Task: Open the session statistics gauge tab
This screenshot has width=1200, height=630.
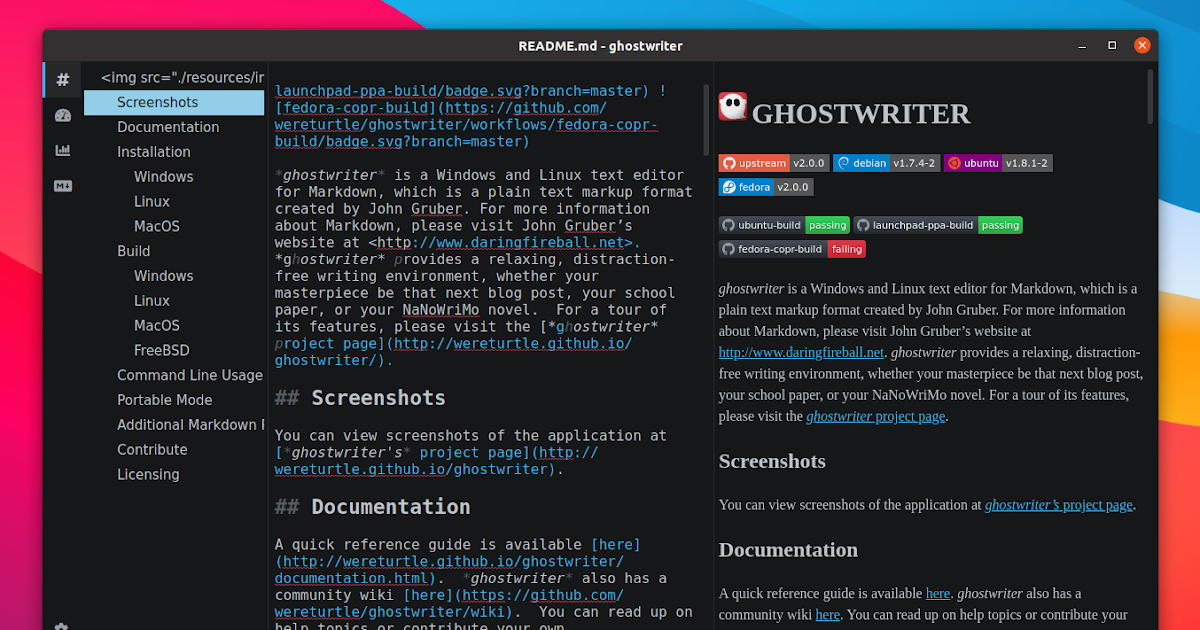Action: pyautogui.click(x=62, y=115)
